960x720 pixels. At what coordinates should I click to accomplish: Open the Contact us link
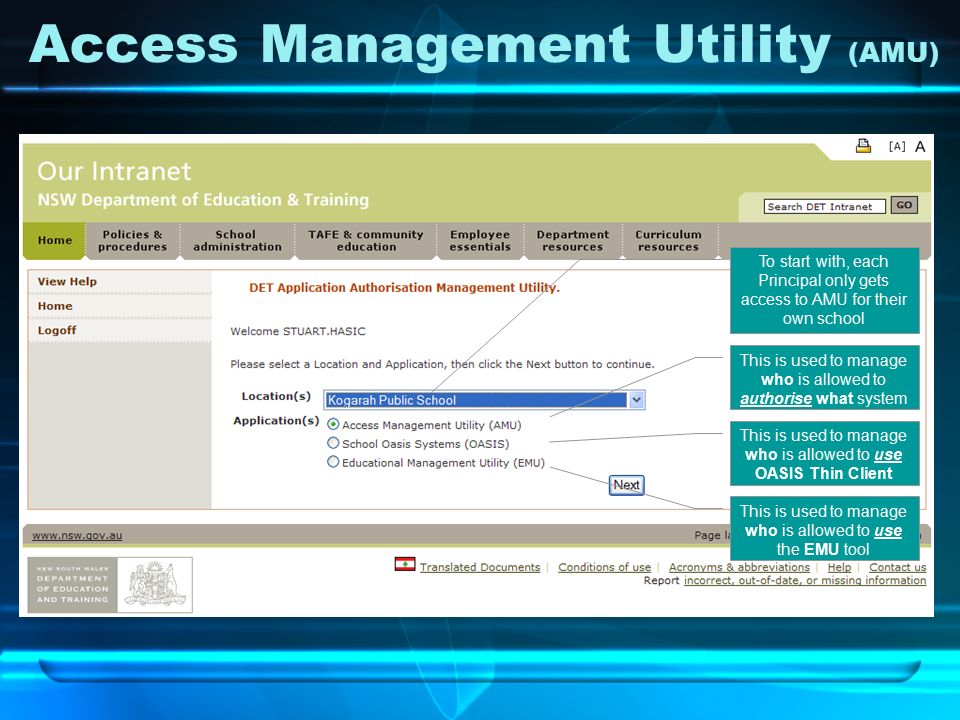click(x=898, y=567)
